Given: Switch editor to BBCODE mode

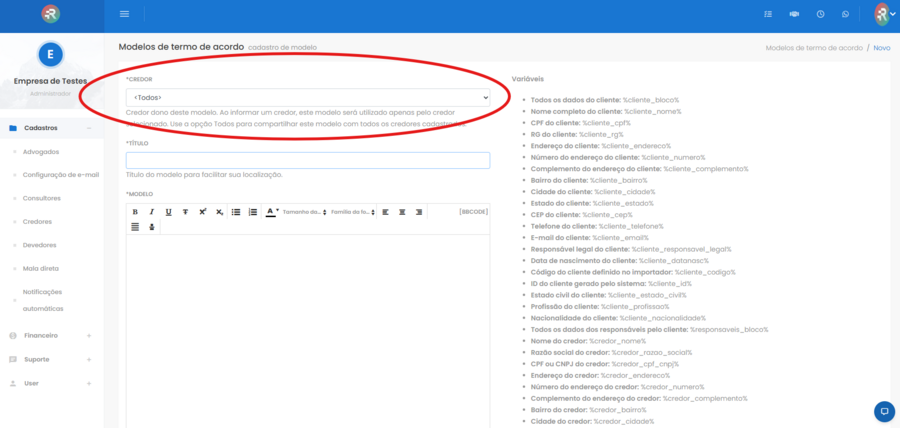Looking at the screenshot, I should click(x=474, y=212).
